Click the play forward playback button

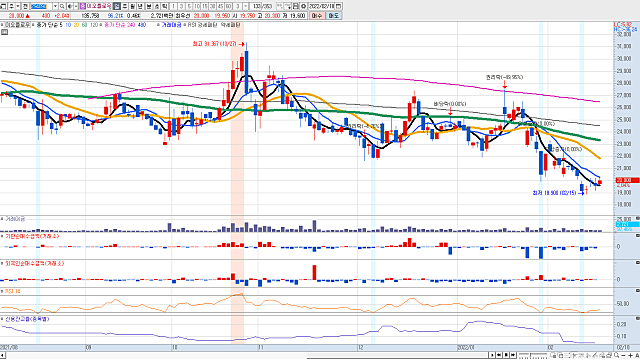click(492, 356)
